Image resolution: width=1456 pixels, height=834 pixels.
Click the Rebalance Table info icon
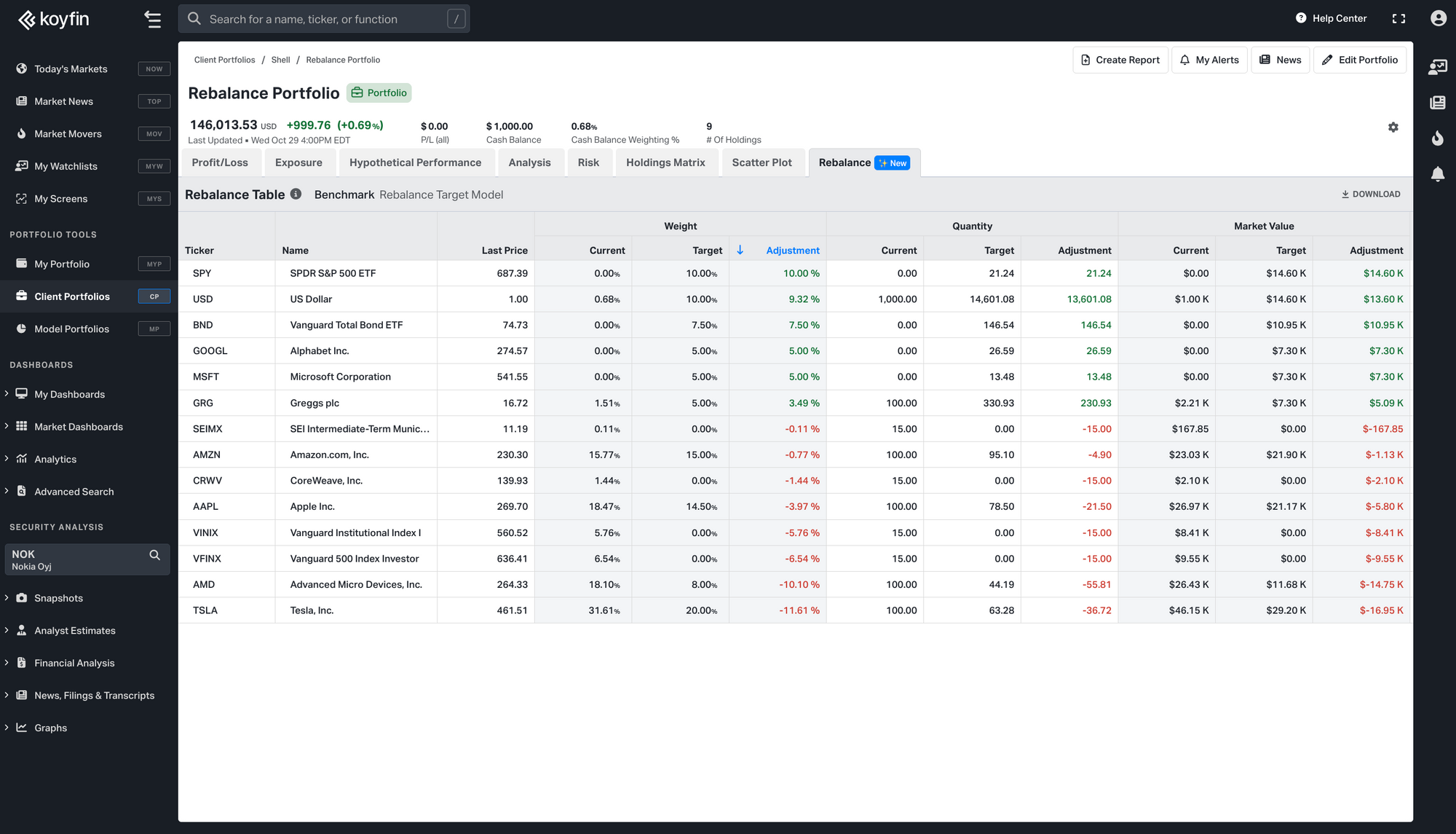click(x=296, y=194)
